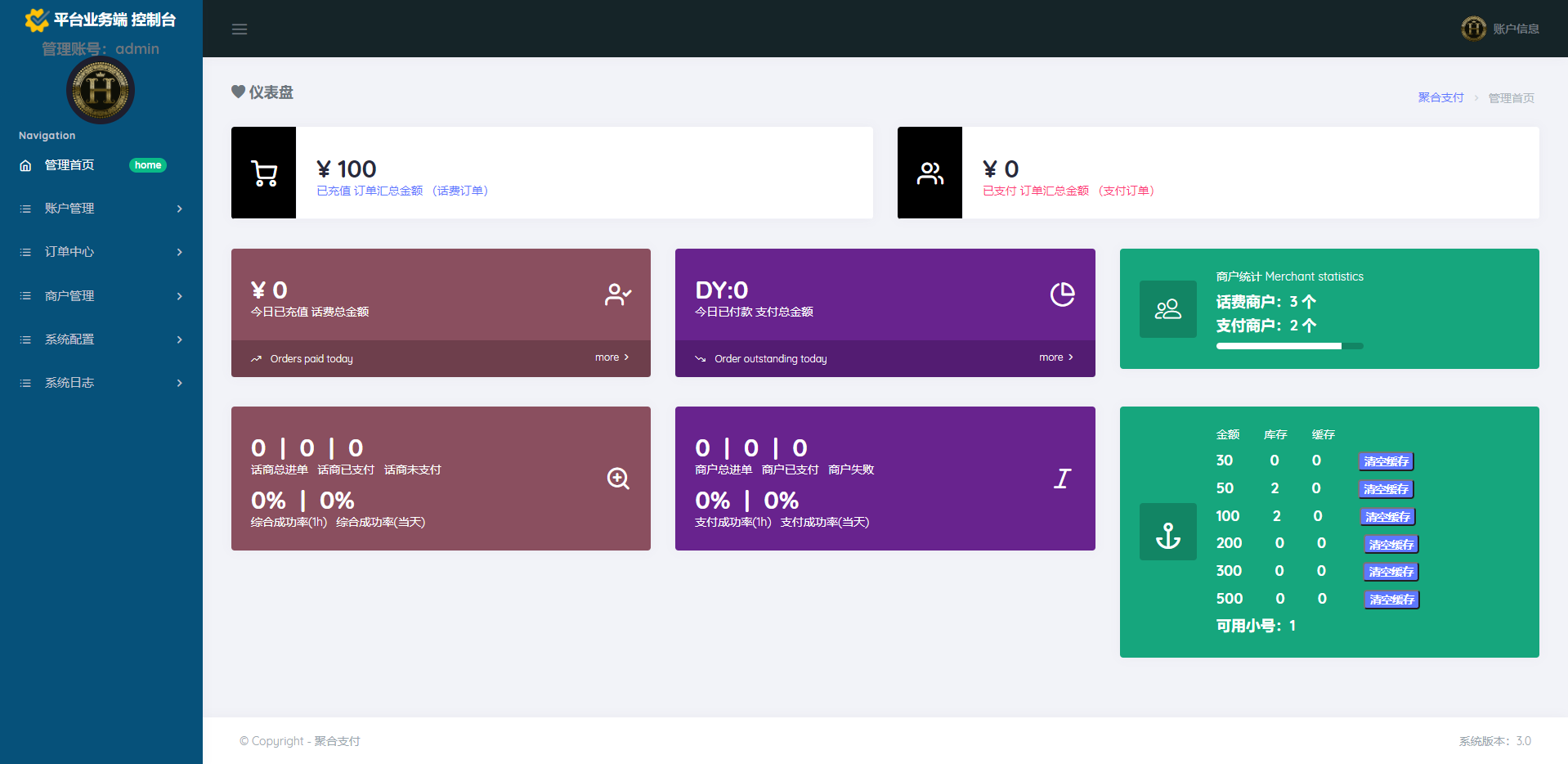Expand the 订单中心 sidebar menu
Screen dimensions: 1568x764
point(101,252)
